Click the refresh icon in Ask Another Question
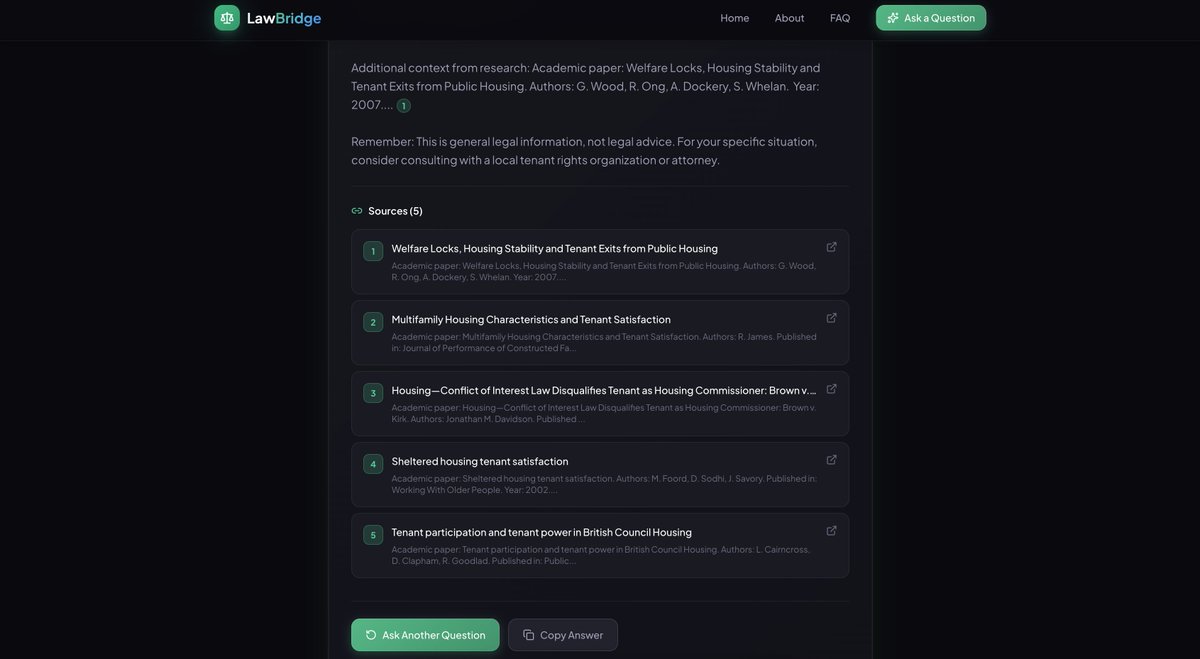1200x659 pixels. coord(371,635)
